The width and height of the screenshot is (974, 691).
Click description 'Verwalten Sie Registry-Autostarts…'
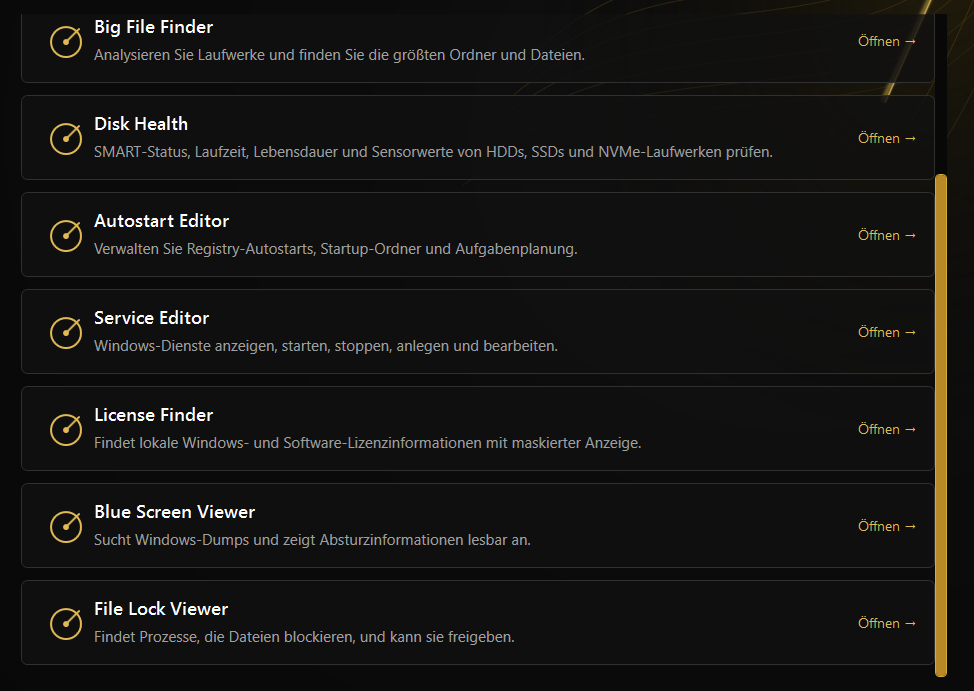coord(335,249)
